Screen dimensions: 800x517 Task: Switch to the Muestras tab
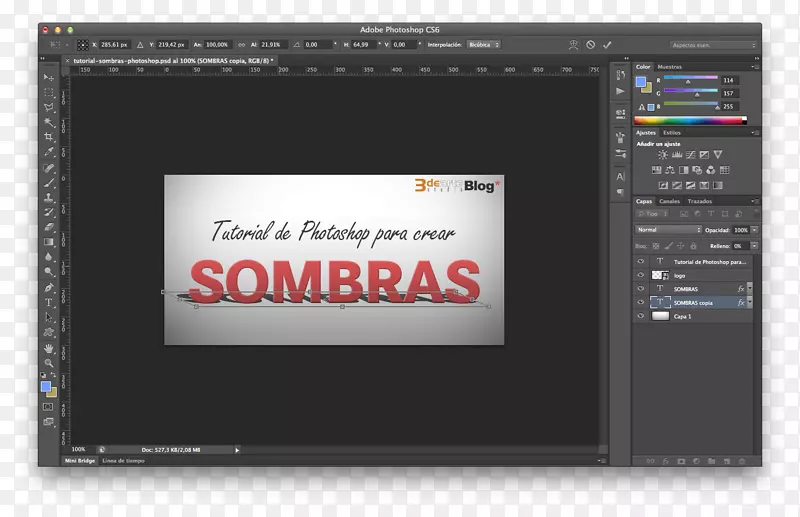click(669, 67)
